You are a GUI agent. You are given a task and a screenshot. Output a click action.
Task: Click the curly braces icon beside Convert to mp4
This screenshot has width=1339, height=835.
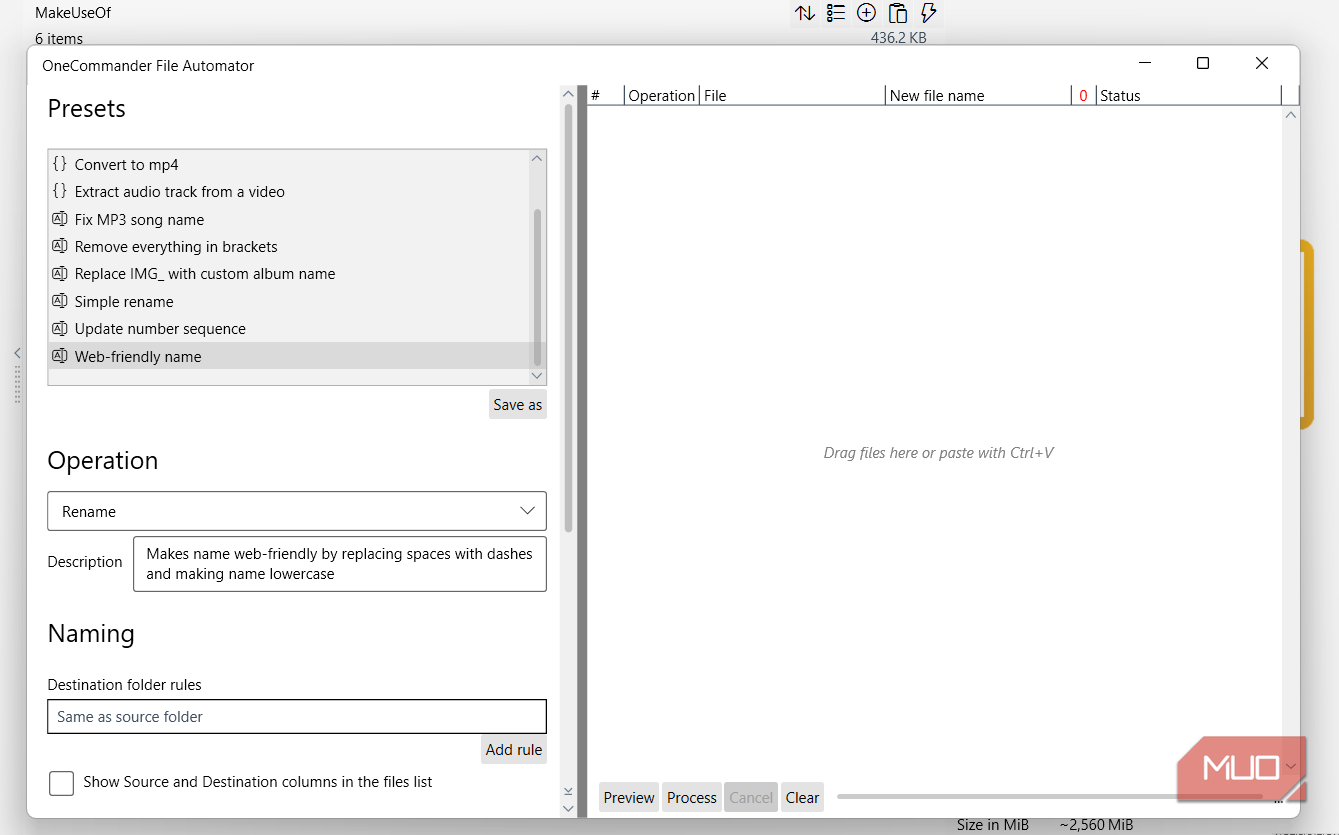coord(60,164)
